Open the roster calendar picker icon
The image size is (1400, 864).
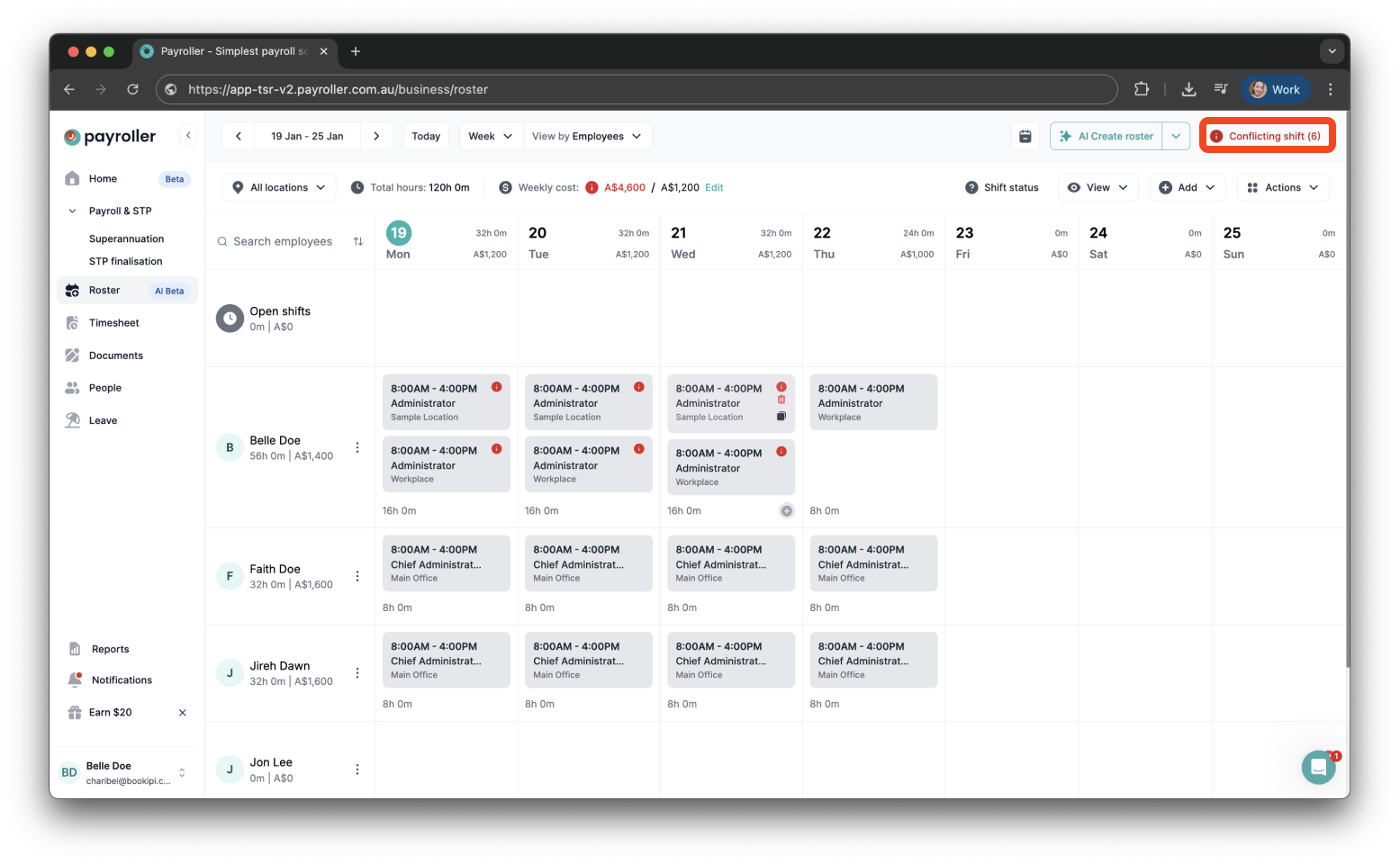click(1025, 135)
